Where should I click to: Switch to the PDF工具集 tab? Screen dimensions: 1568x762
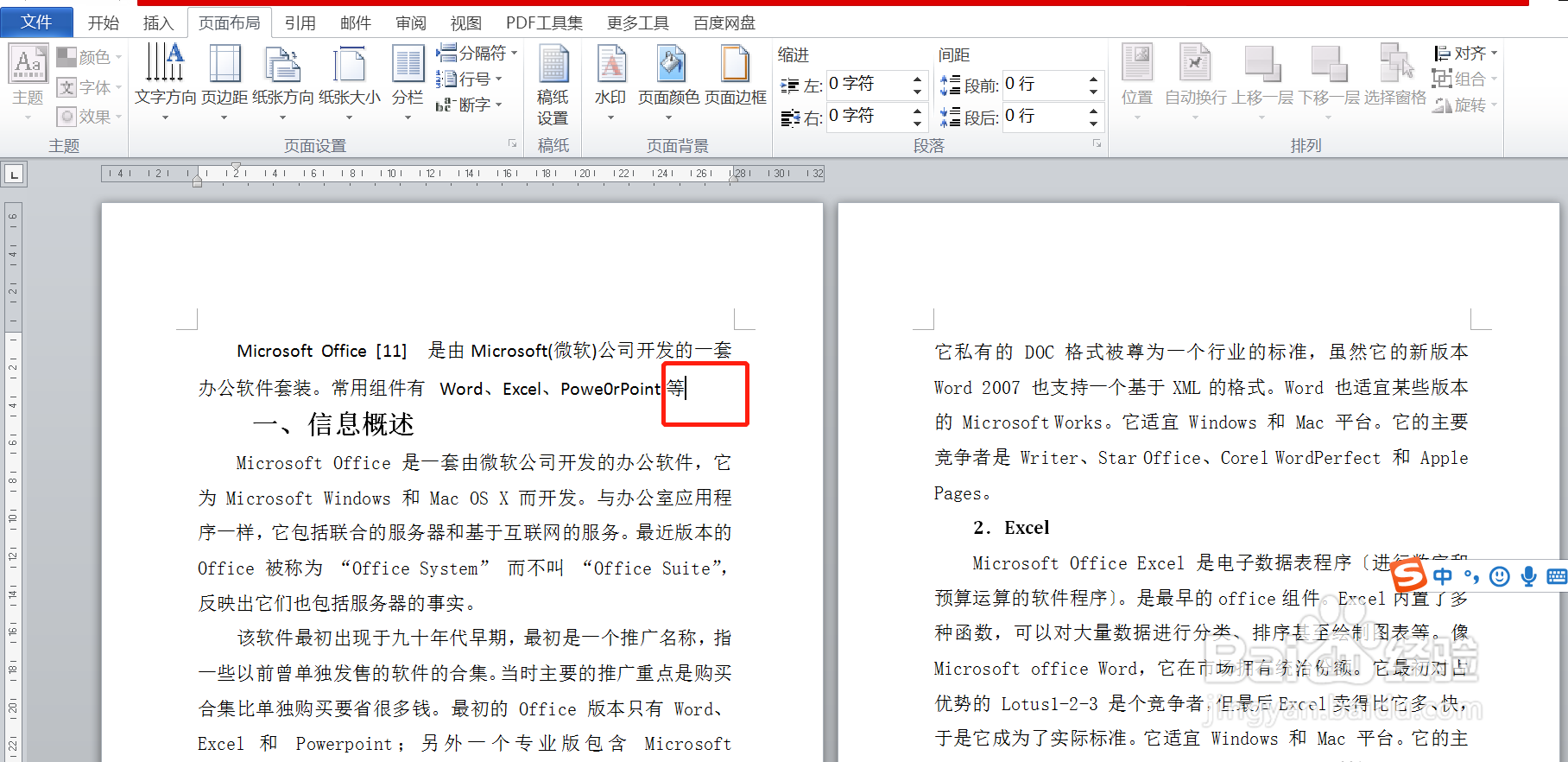[544, 23]
